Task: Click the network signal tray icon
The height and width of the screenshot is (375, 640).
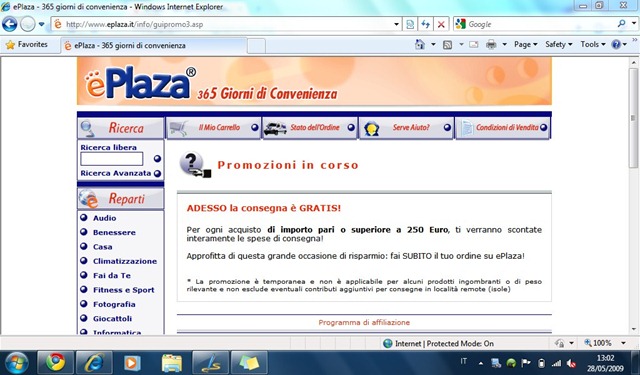Action: (x=556, y=363)
